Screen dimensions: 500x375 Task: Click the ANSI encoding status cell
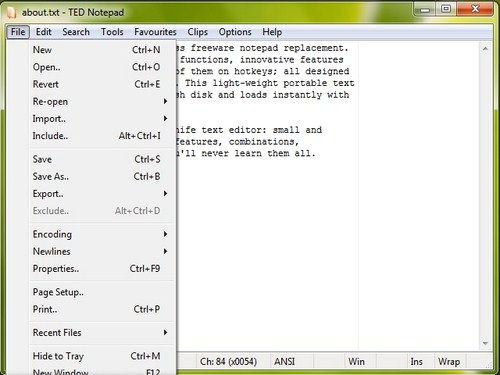point(291,362)
